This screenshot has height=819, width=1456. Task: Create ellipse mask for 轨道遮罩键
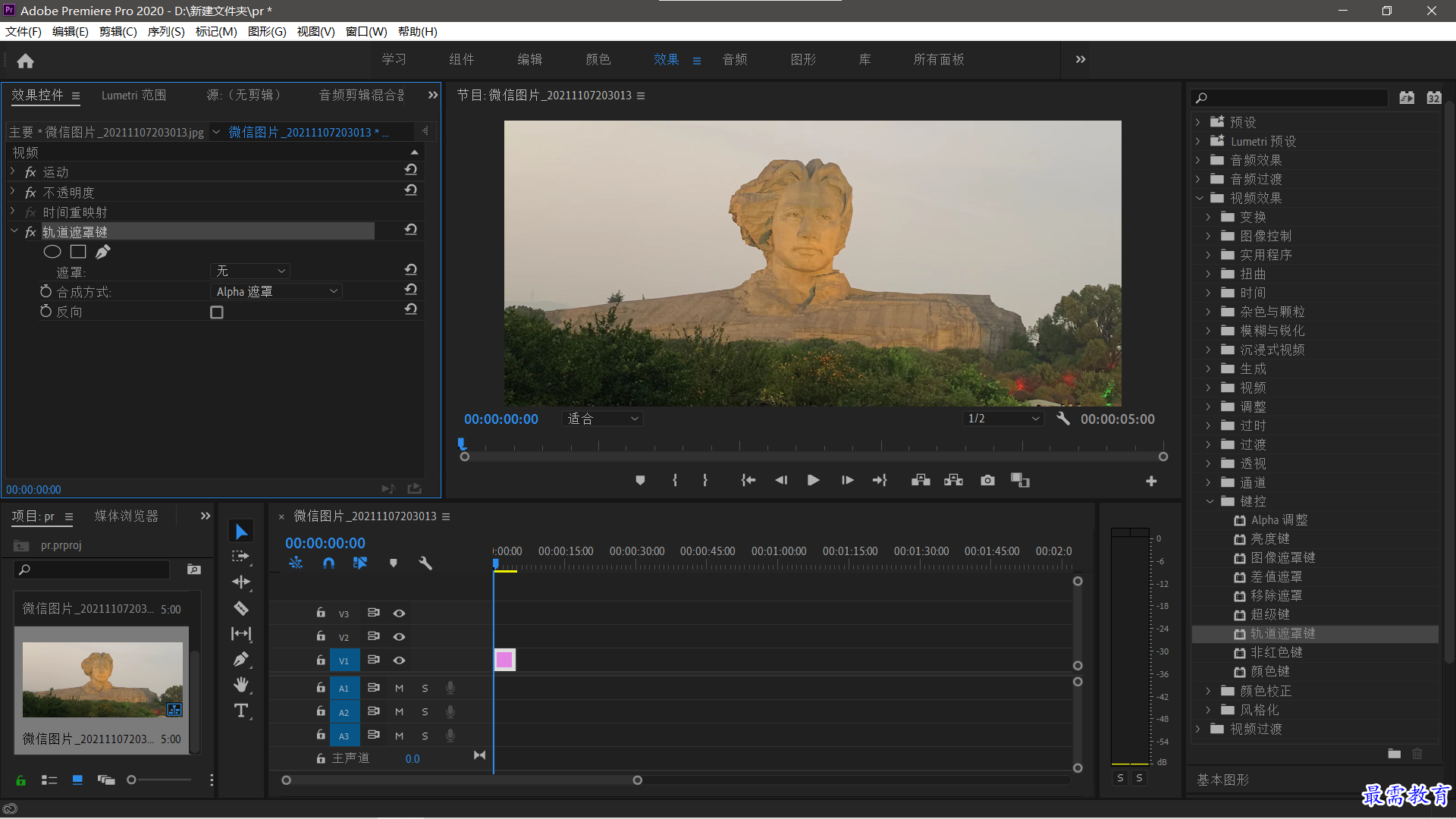click(x=52, y=252)
